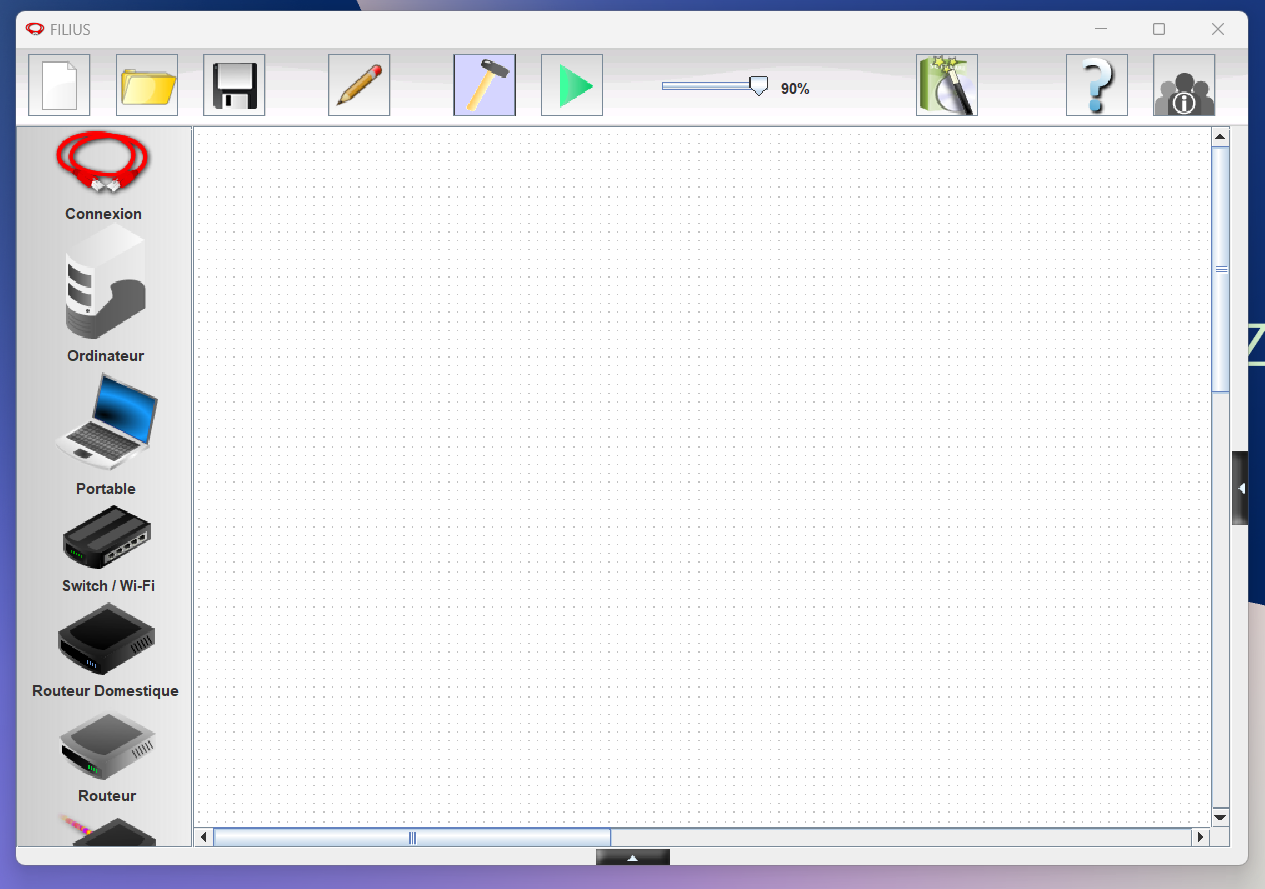Screen dimensions: 1265x889
Task: Choose the Switch / Wi-Fi component
Action: (107, 538)
